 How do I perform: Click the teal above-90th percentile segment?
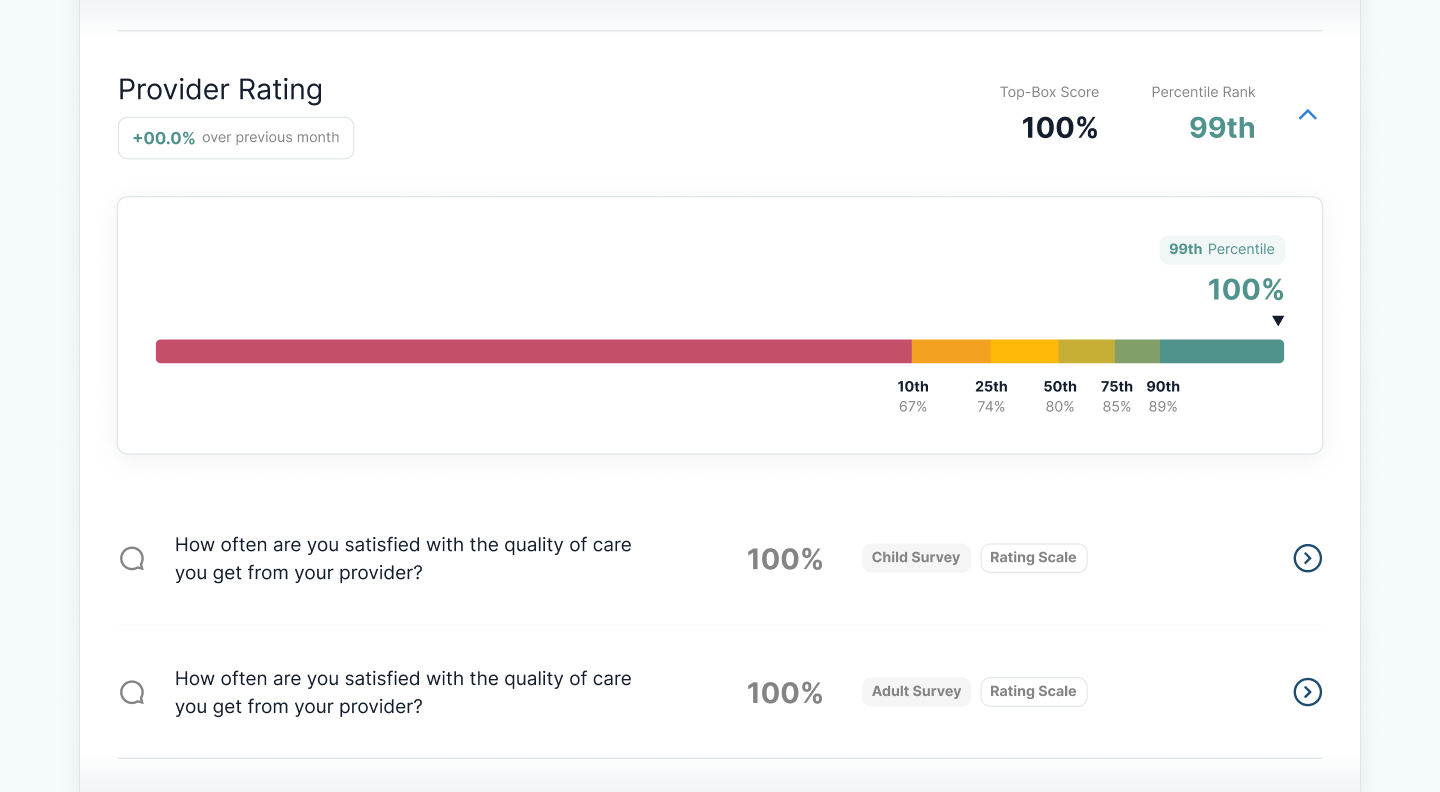pyautogui.click(x=1221, y=351)
